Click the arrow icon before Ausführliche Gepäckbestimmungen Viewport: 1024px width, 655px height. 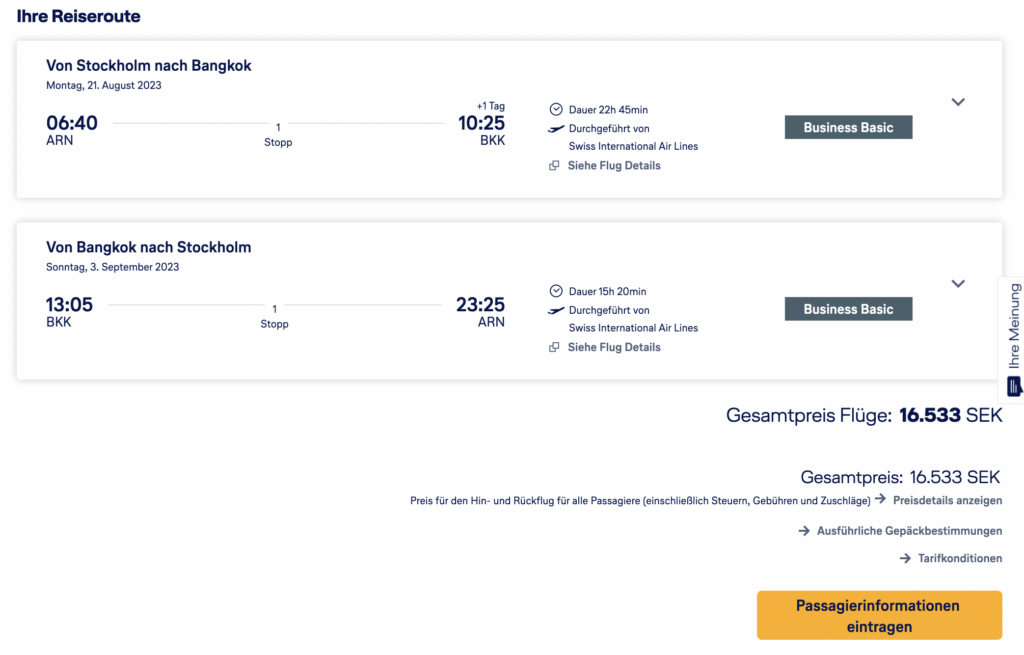[804, 531]
